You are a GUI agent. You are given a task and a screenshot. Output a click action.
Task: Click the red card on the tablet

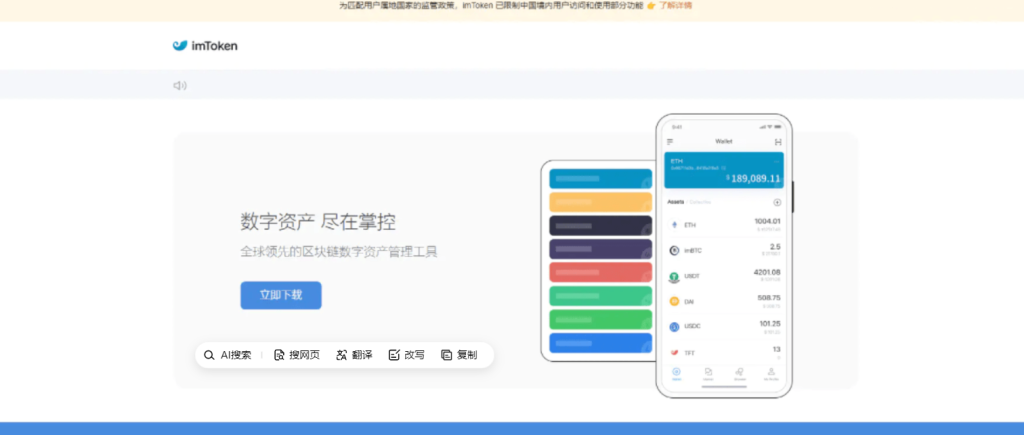pos(600,272)
